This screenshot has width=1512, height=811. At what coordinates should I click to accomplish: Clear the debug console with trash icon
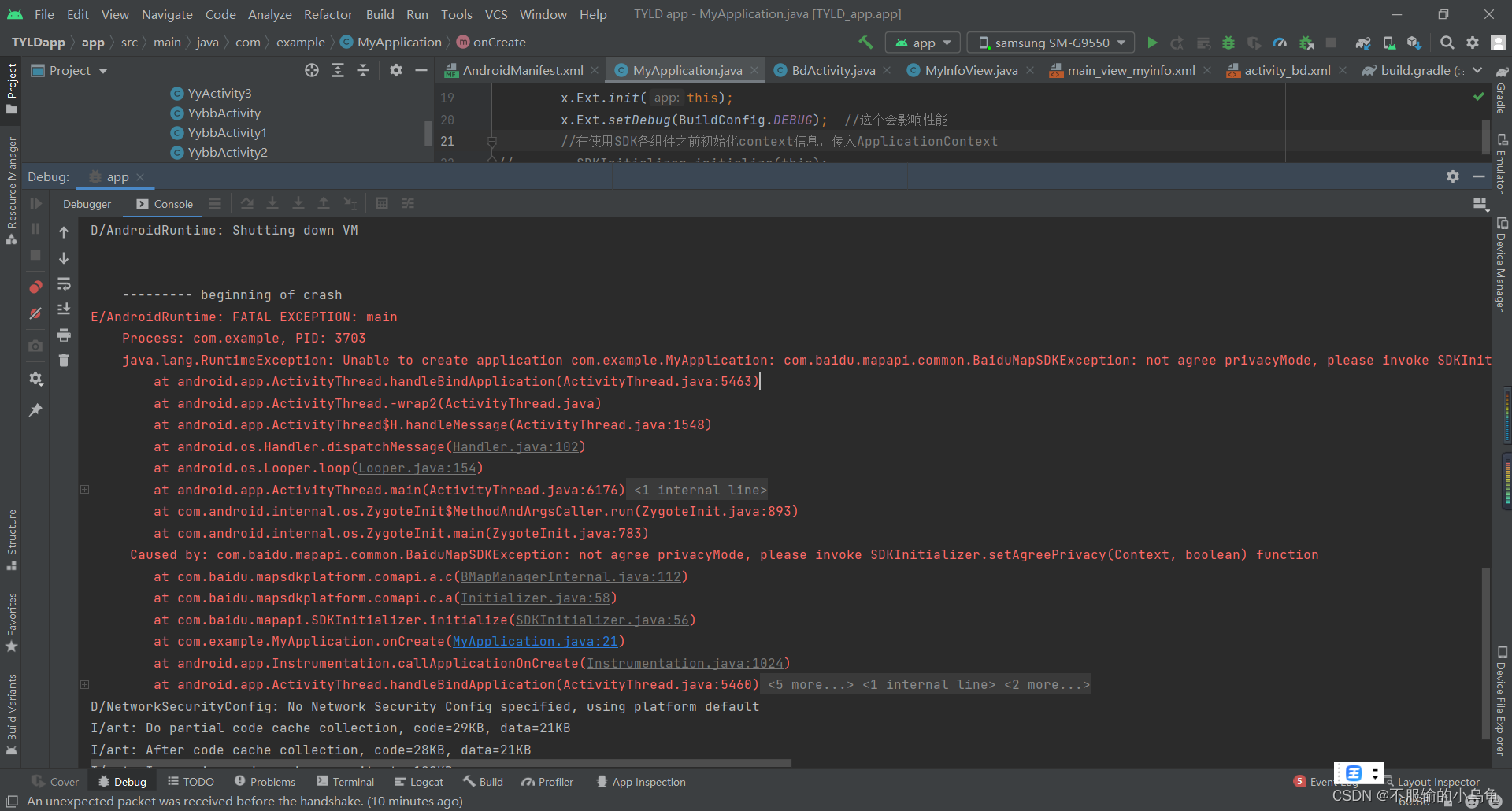point(64,360)
